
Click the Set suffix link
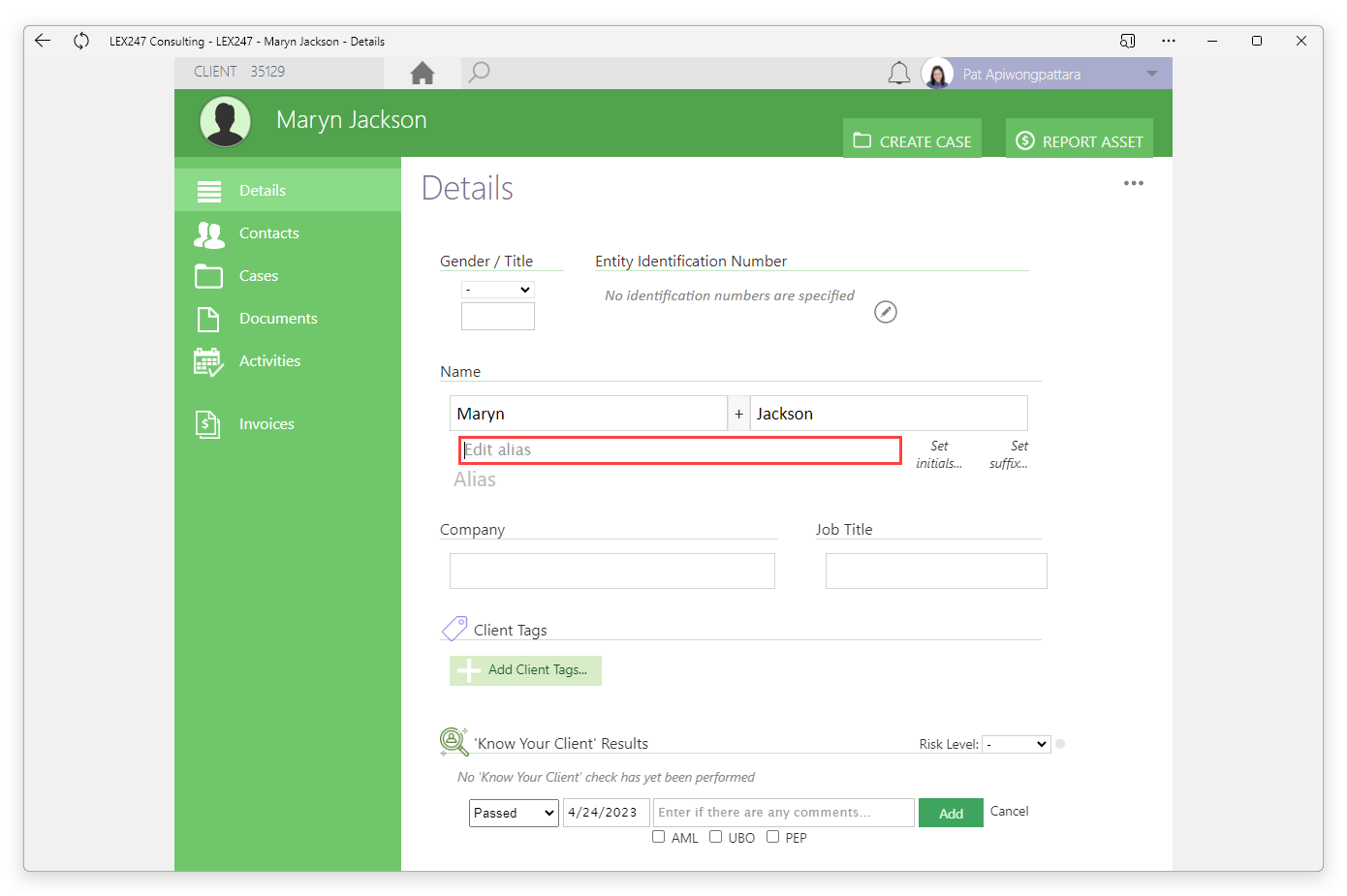click(1009, 454)
